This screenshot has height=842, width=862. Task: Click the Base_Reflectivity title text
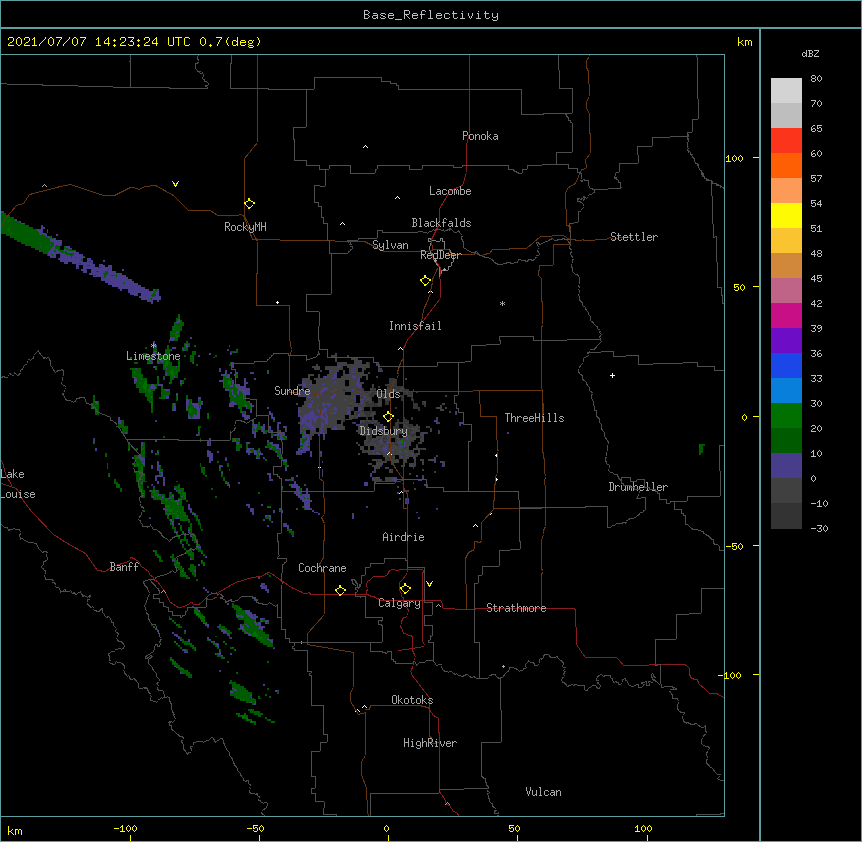[431, 15]
